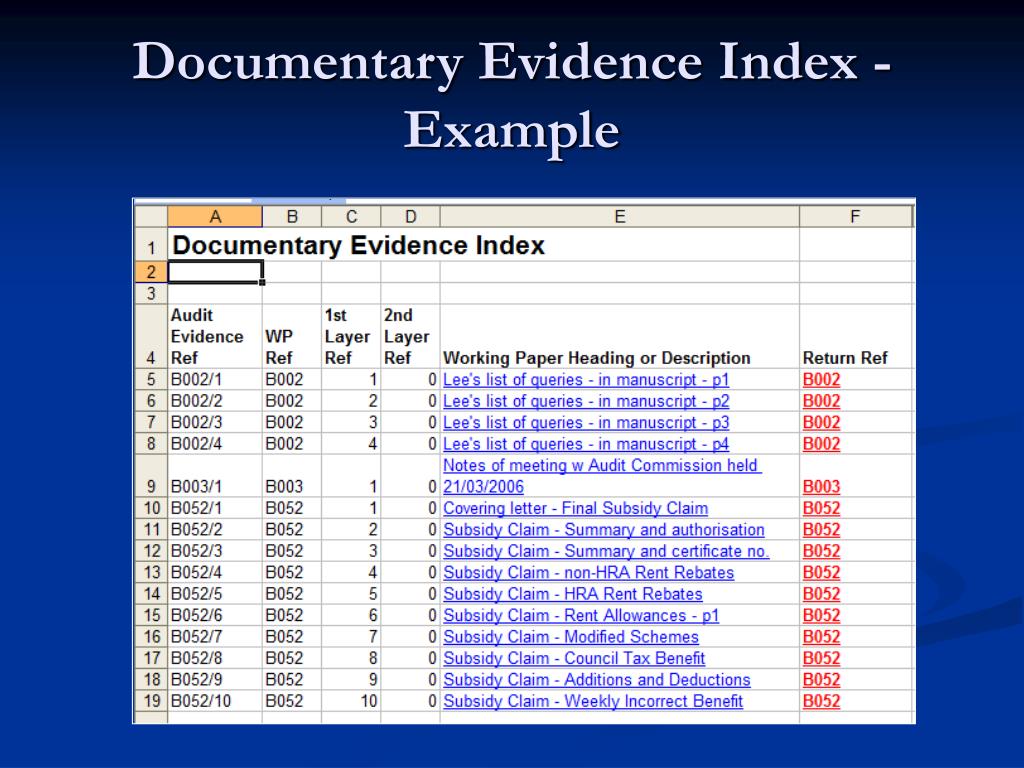Screen dimensions: 1024x768
Task: Select row 1 header
Action: coord(151,245)
